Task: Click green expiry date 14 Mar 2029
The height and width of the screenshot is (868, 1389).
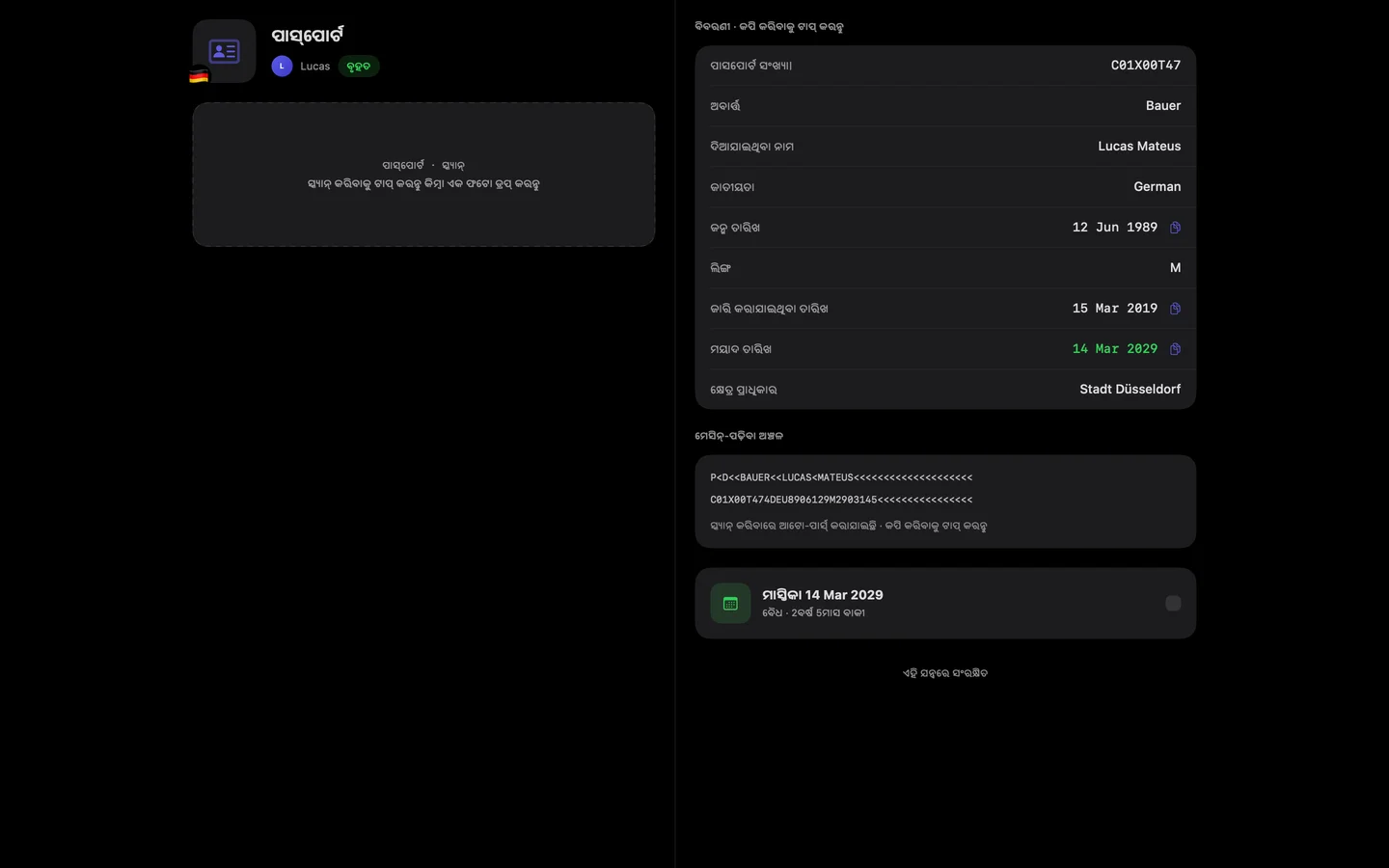Action: pyautogui.click(x=1114, y=349)
